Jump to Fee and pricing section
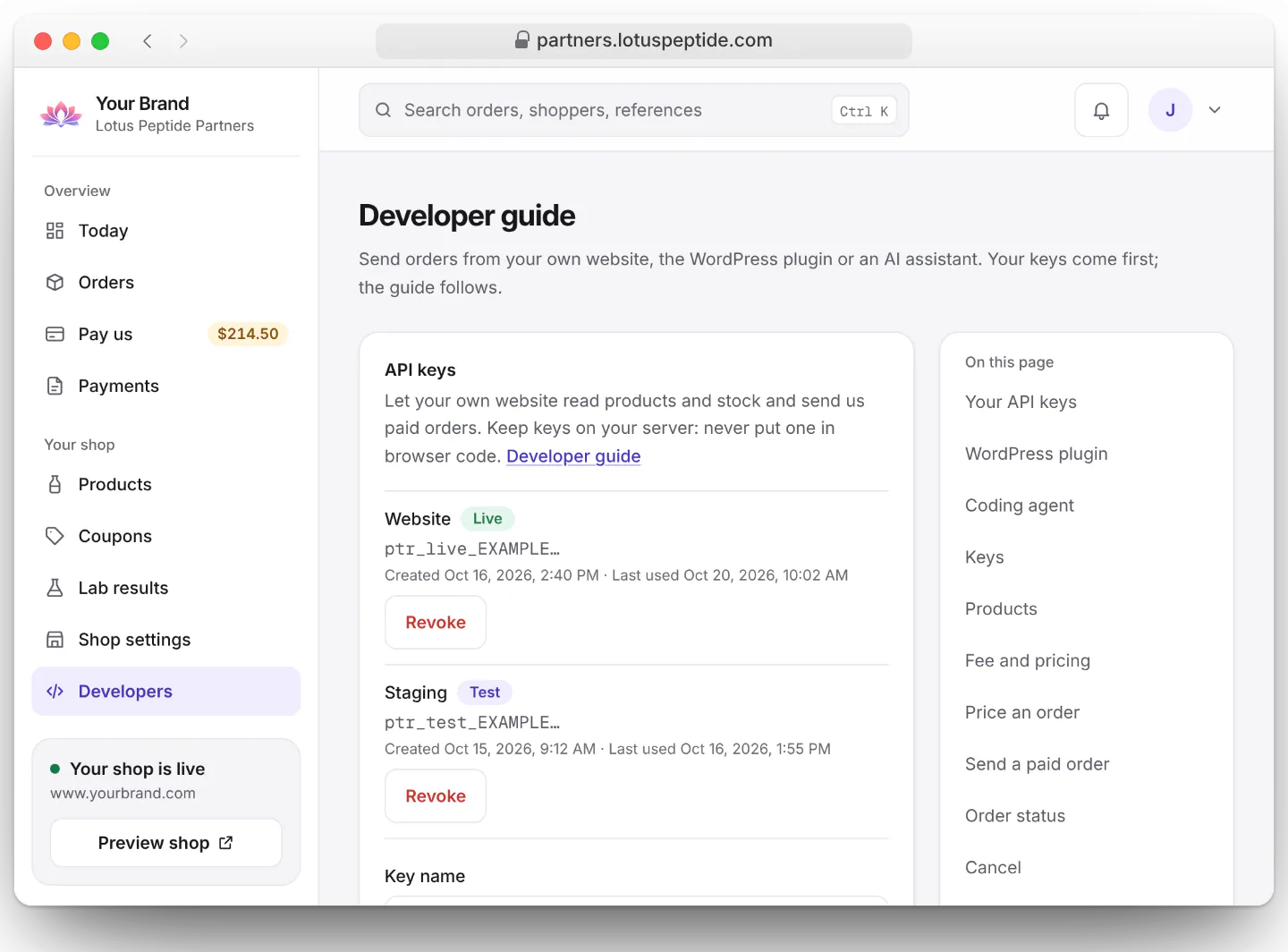 point(1027,660)
